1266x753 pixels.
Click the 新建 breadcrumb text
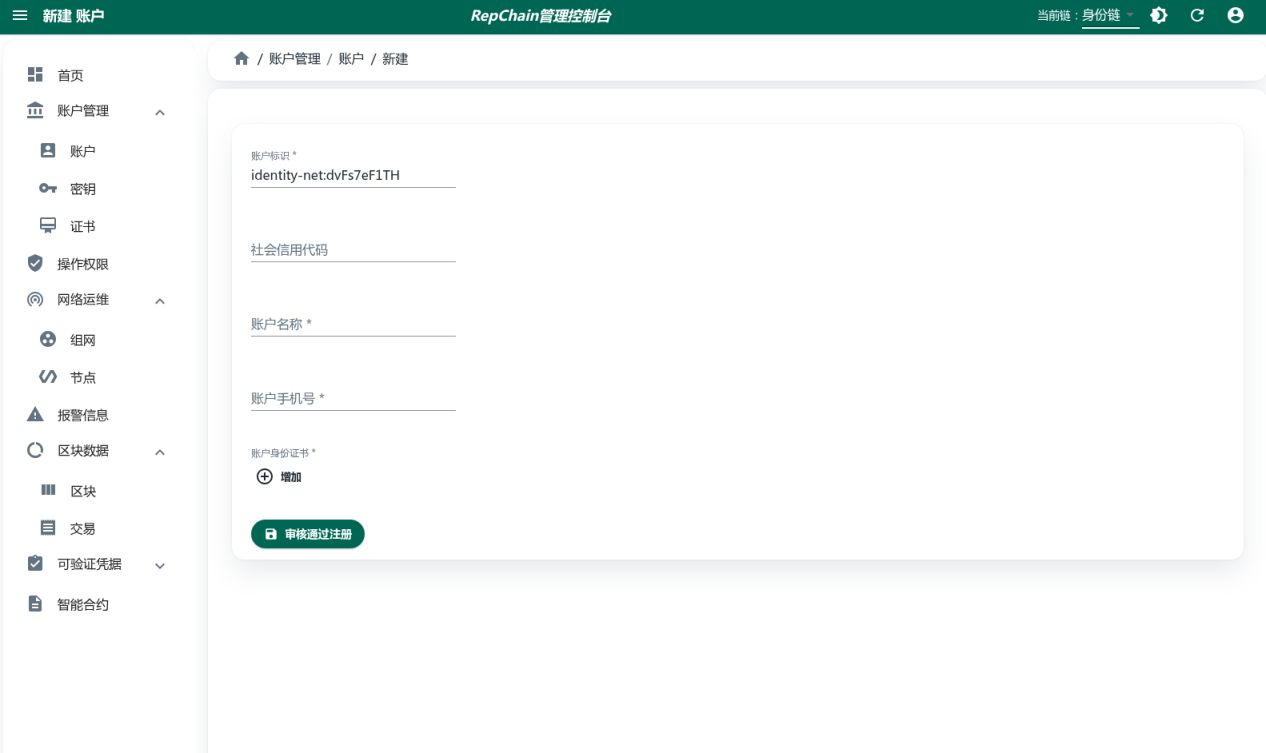395,59
